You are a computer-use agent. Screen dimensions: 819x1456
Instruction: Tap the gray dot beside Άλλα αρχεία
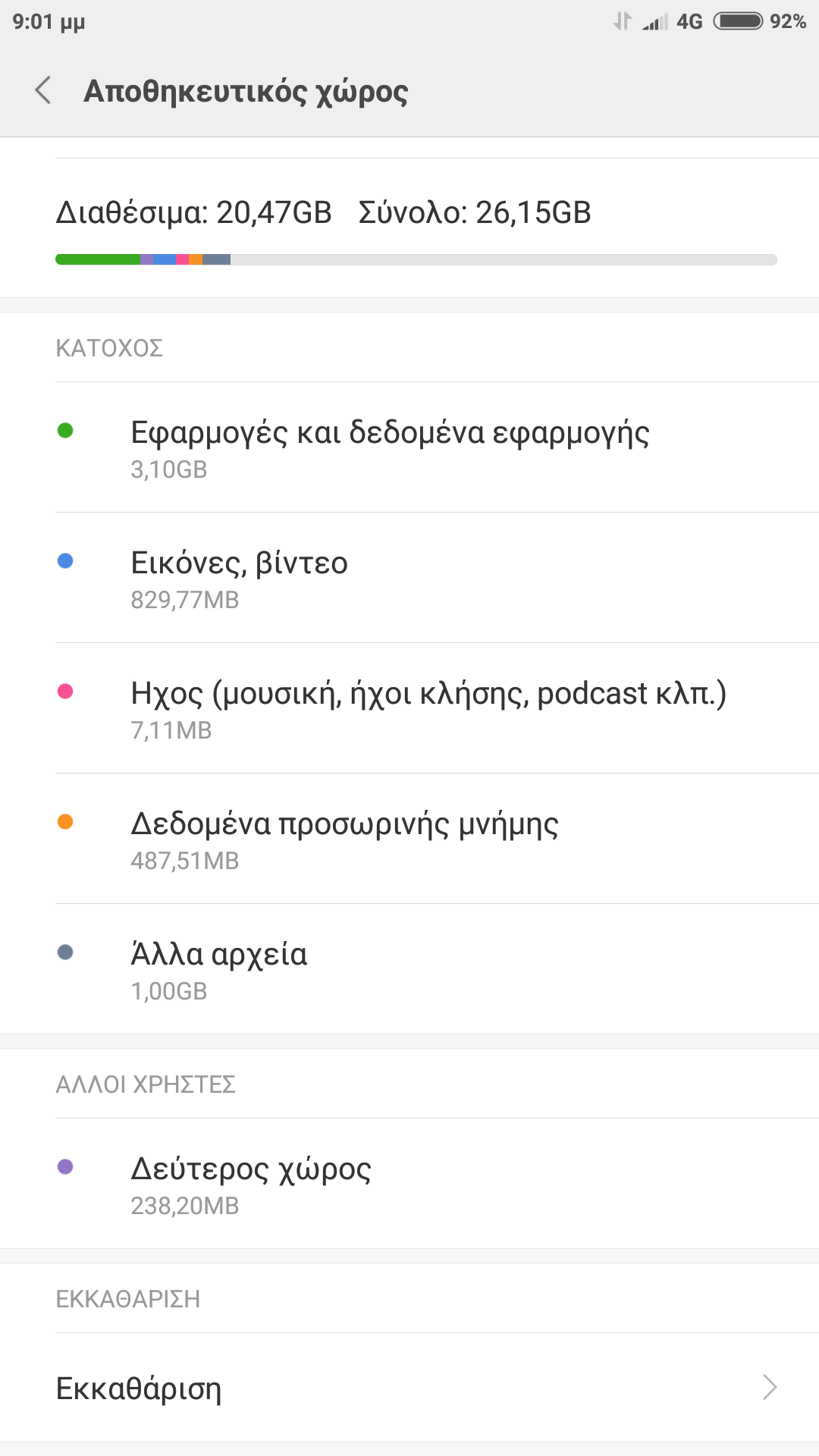click(x=65, y=952)
